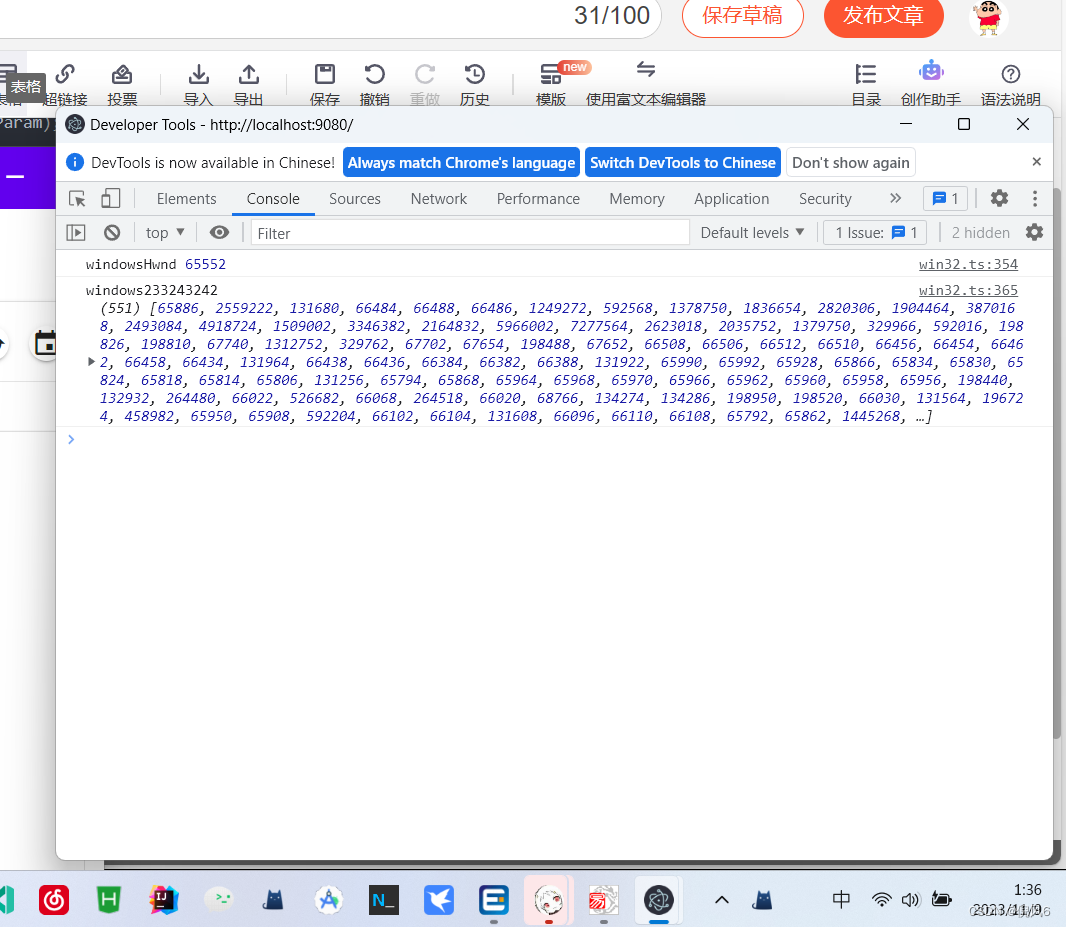Click the publish article (发布文章) button
Viewport: 1066px width, 927px height.
pyautogui.click(x=883, y=15)
